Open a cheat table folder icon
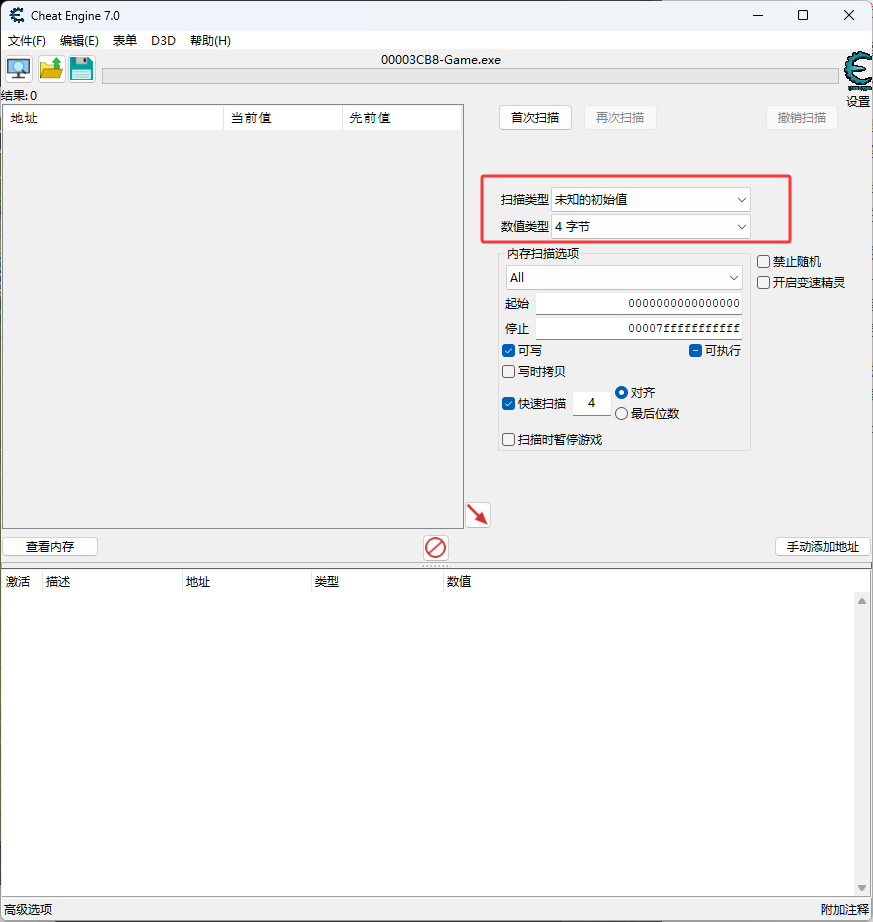This screenshot has height=922, width=873. tap(51, 69)
